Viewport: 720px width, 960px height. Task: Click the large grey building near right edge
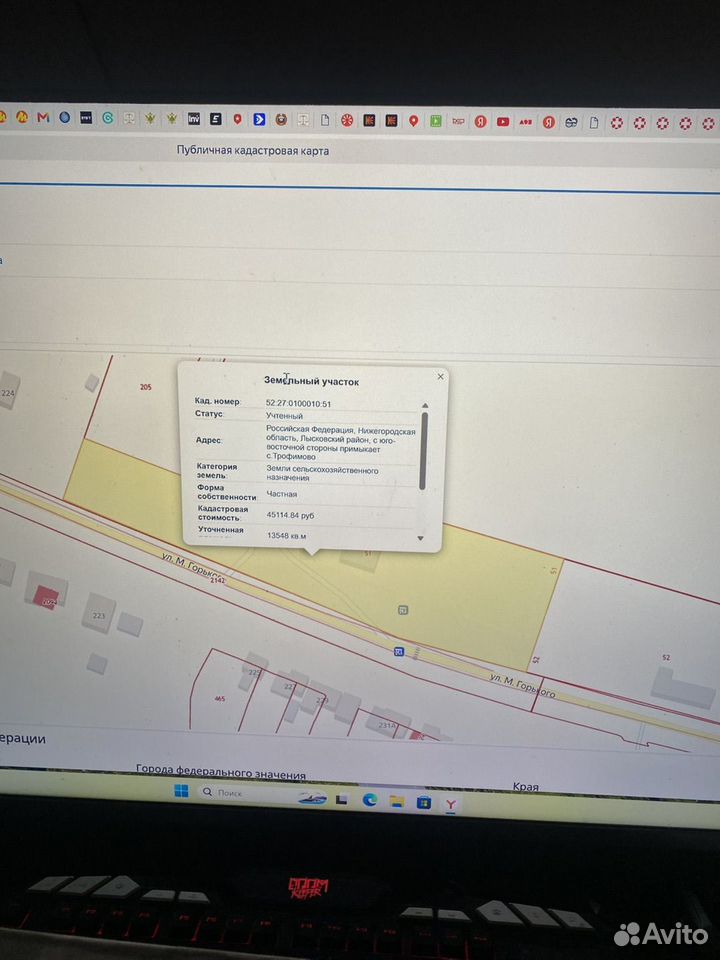682,687
